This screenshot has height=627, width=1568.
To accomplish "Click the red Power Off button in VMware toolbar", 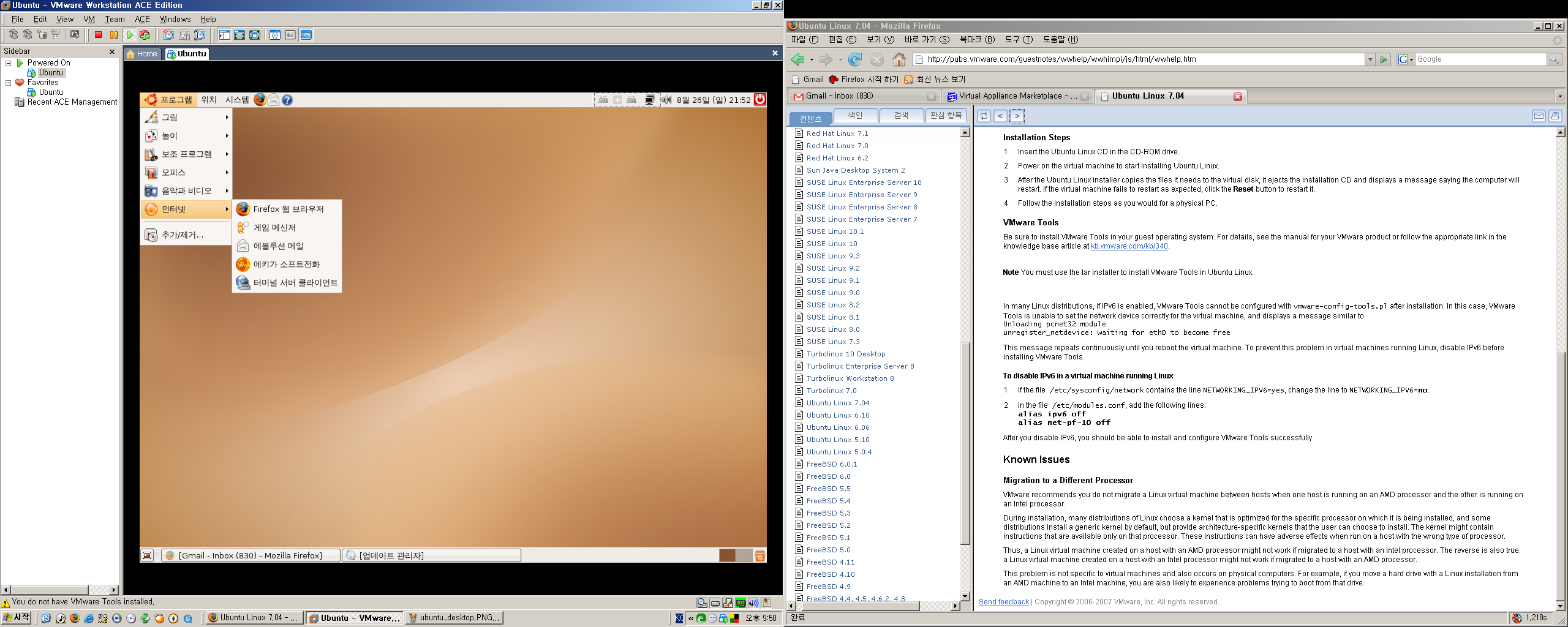I will tap(98, 35).
